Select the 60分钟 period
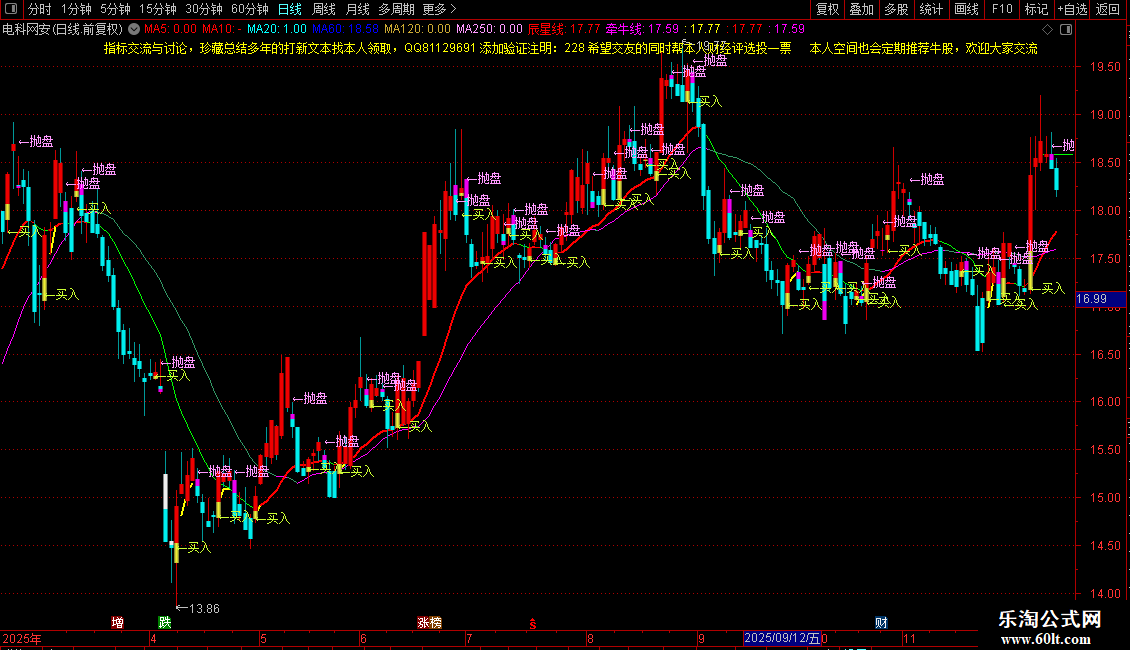 pos(249,9)
